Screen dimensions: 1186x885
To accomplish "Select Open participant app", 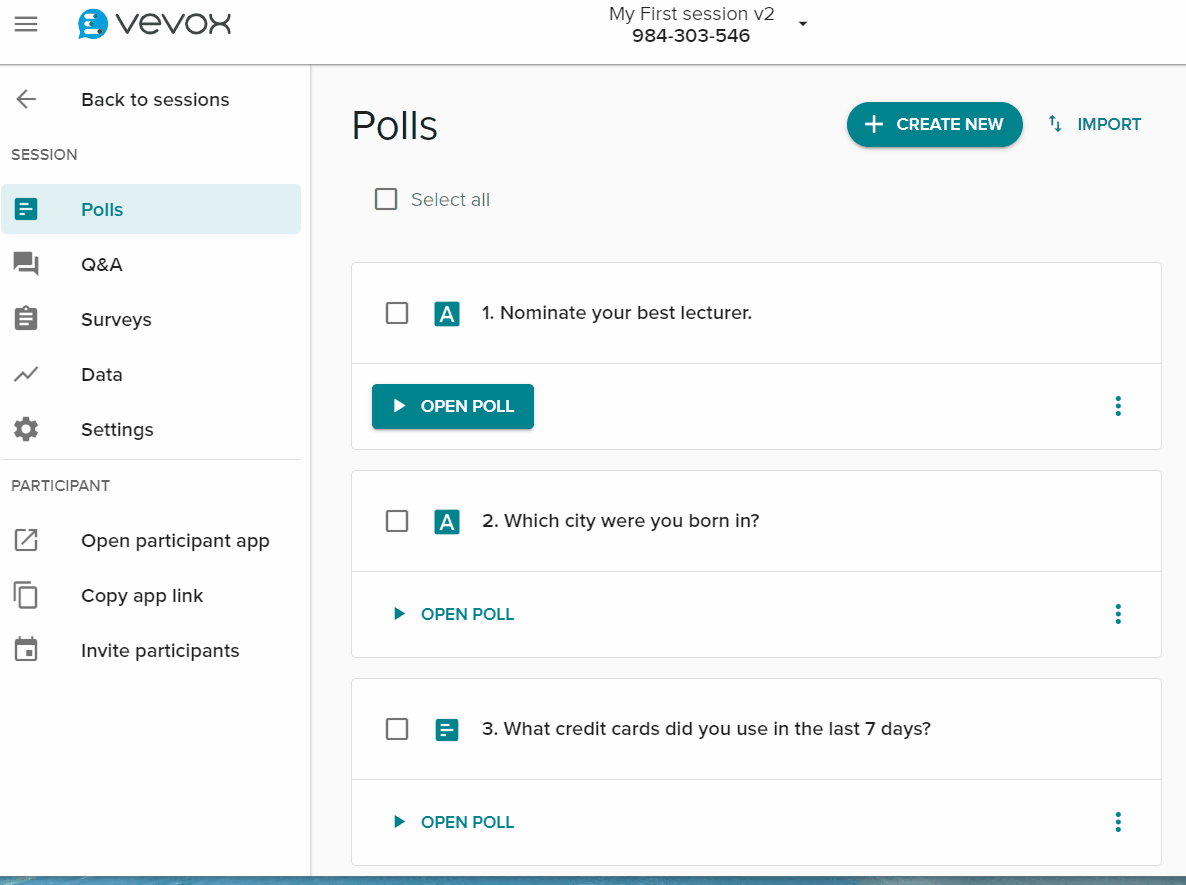I will [x=151, y=541].
